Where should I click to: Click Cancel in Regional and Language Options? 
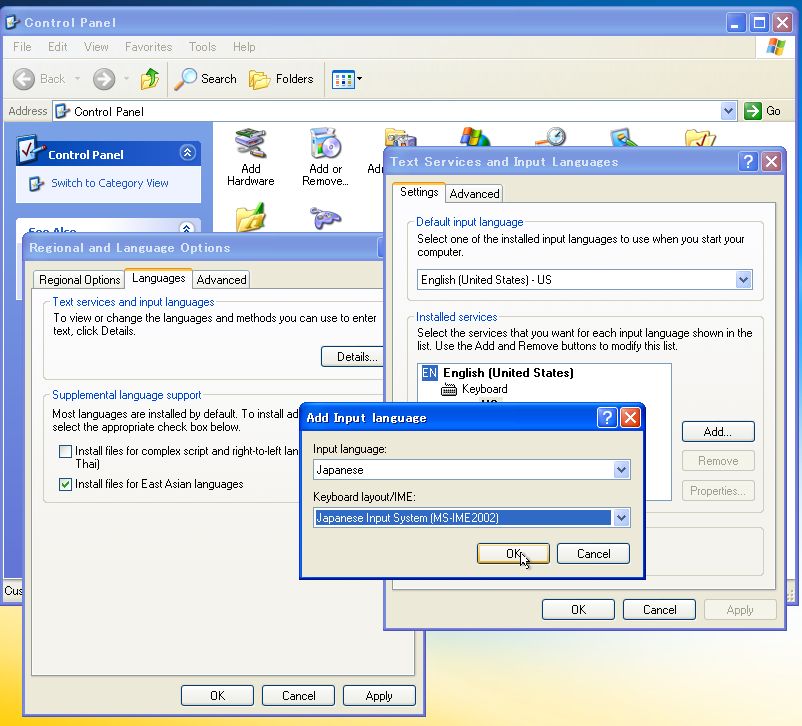298,696
